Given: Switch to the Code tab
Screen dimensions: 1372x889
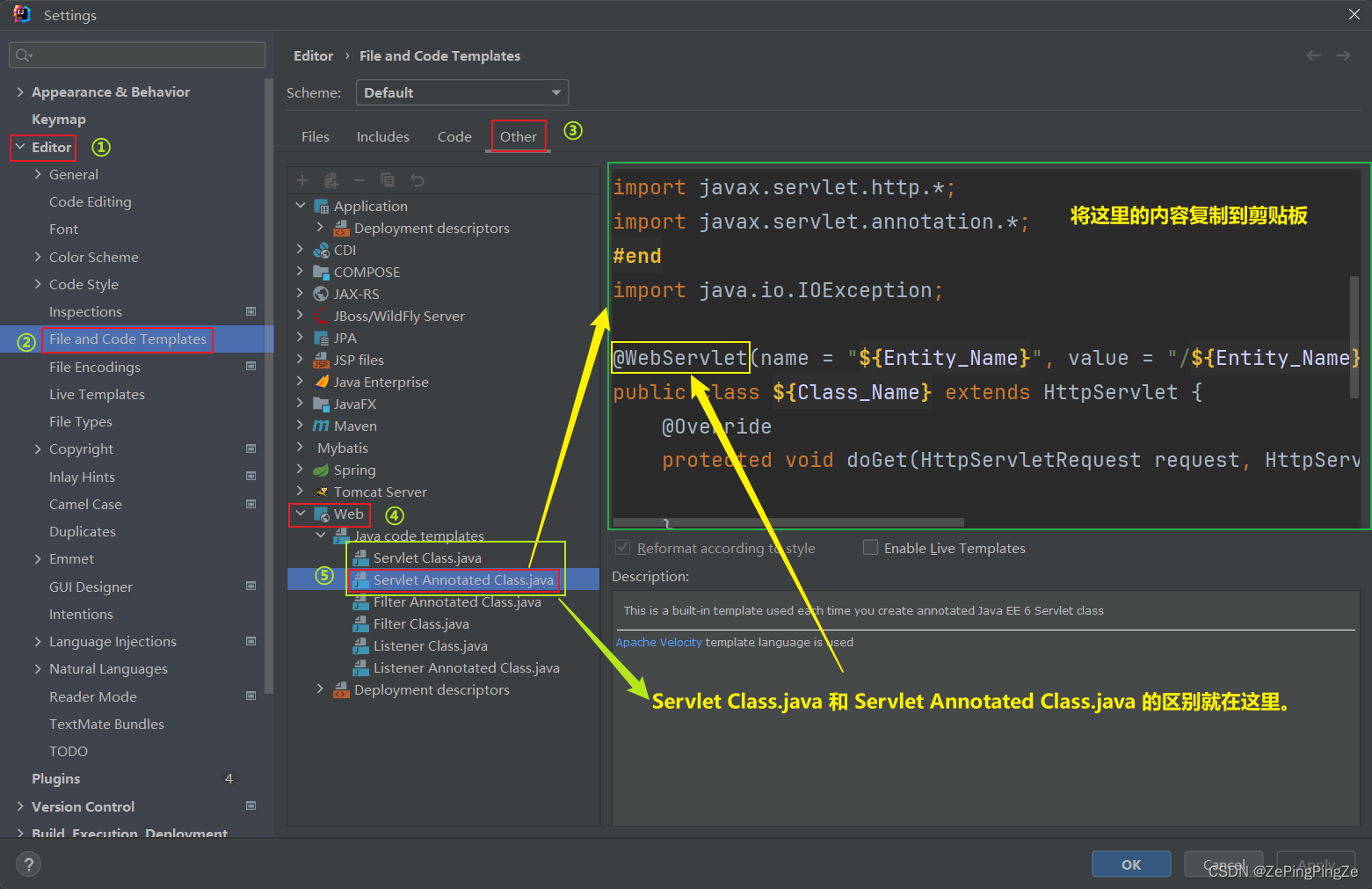Looking at the screenshot, I should [454, 136].
